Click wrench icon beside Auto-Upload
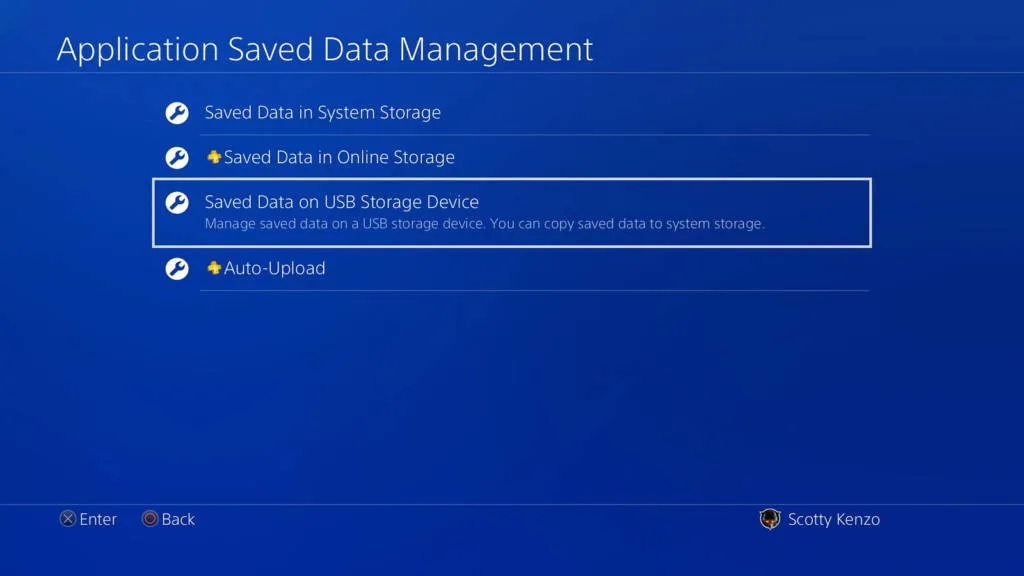Screen dimensions: 1024x576 click(177, 268)
